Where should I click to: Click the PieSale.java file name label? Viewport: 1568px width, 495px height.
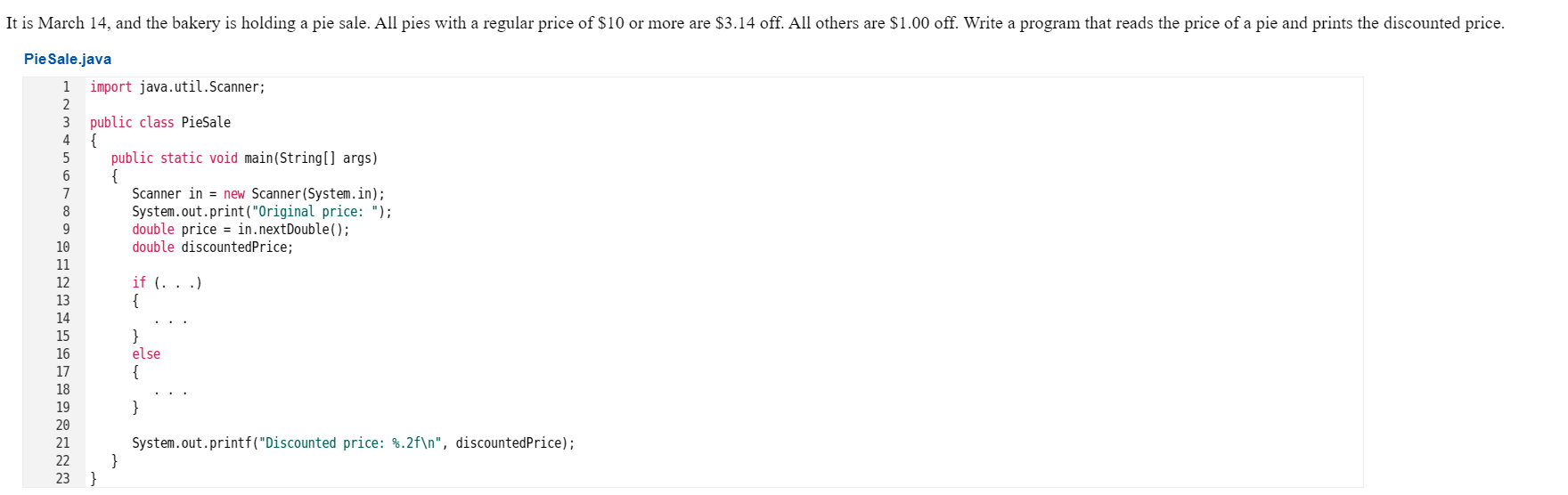tap(68, 59)
